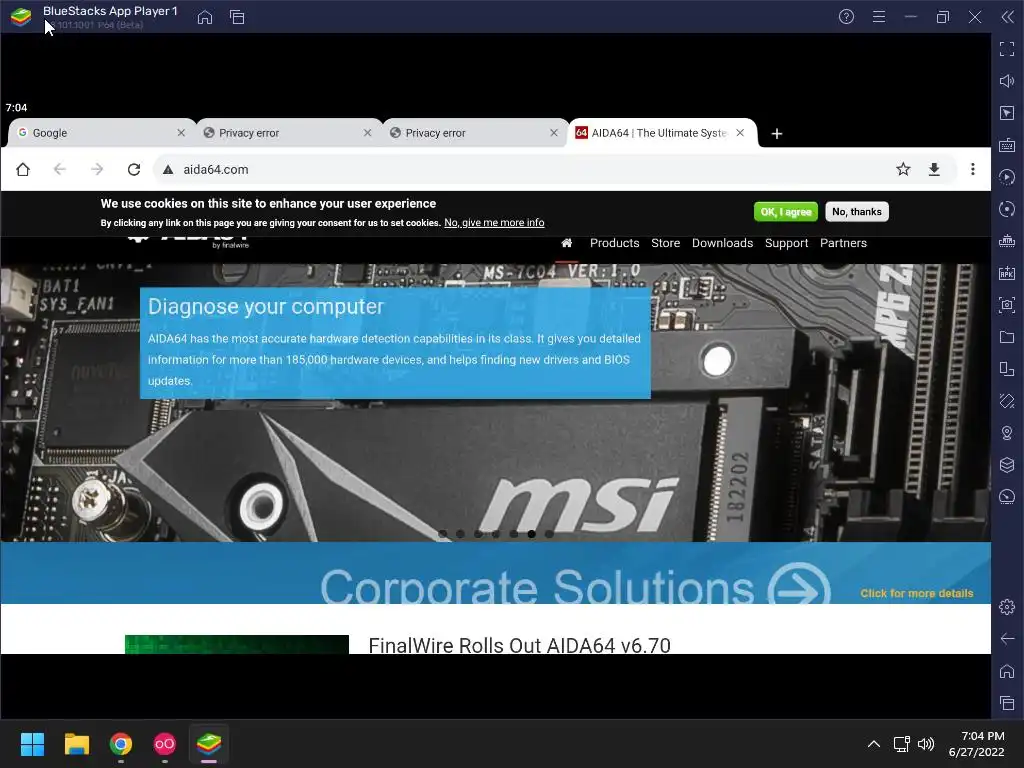The width and height of the screenshot is (1024, 768).
Task: Click the BlueStacks macro play-circle icon
Action: pyautogui.click(x=1006, y=177)
